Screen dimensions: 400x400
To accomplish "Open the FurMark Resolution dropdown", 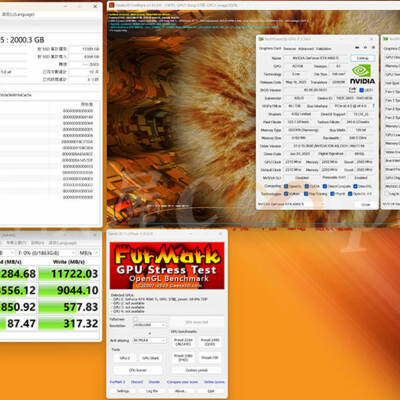I will (x=149, y=325).
